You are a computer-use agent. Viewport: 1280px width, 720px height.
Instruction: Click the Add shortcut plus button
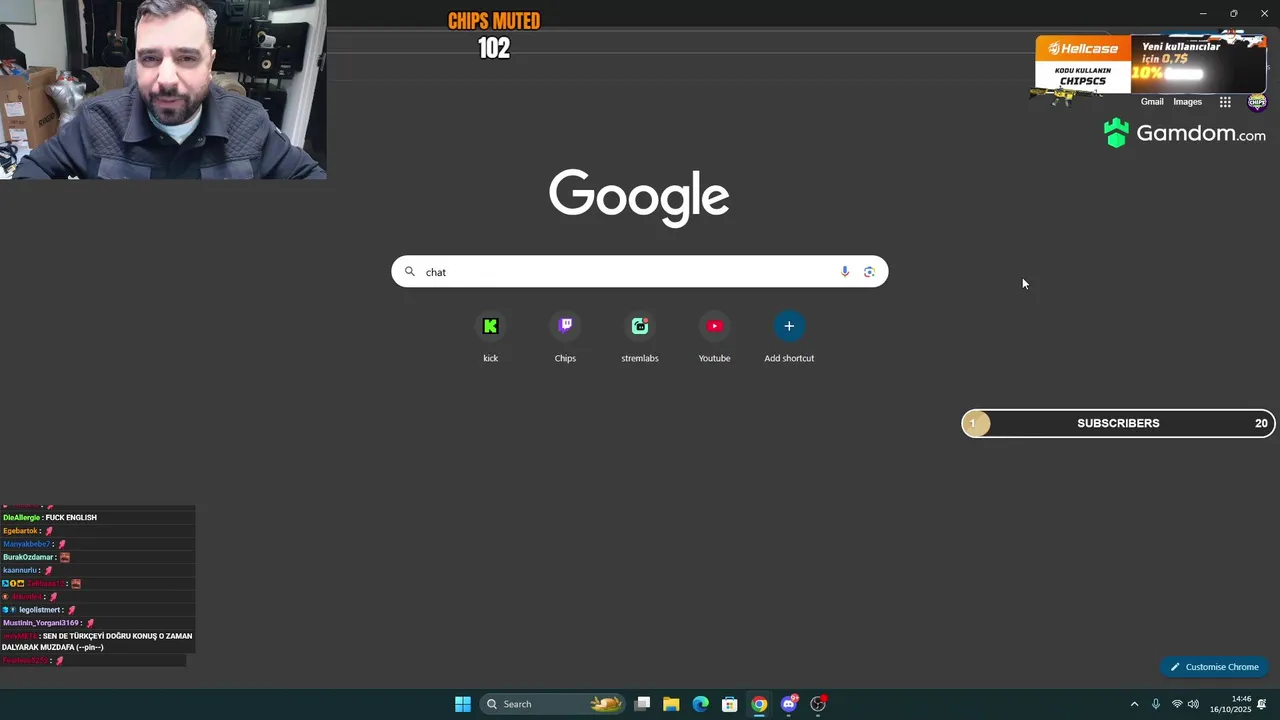tap(789, 326)
